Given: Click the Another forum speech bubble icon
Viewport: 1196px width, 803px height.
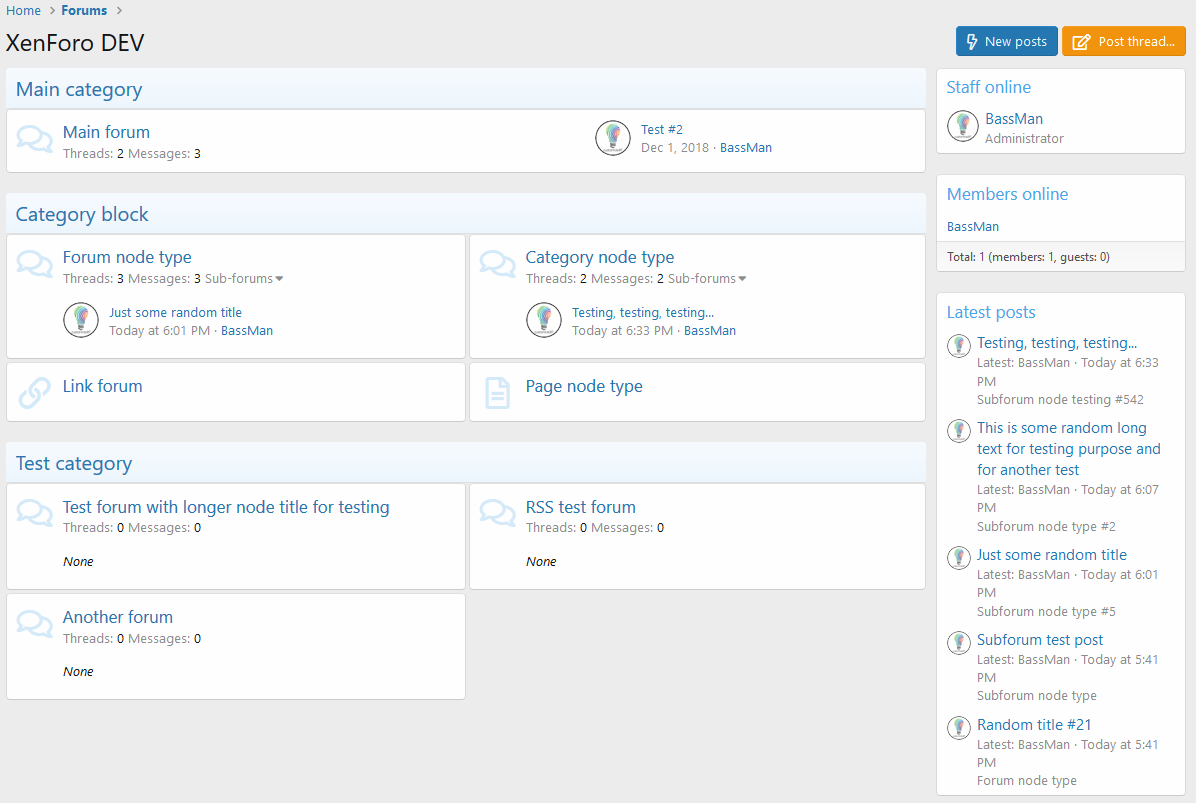Looking at the screenshot, I should 35,624.
